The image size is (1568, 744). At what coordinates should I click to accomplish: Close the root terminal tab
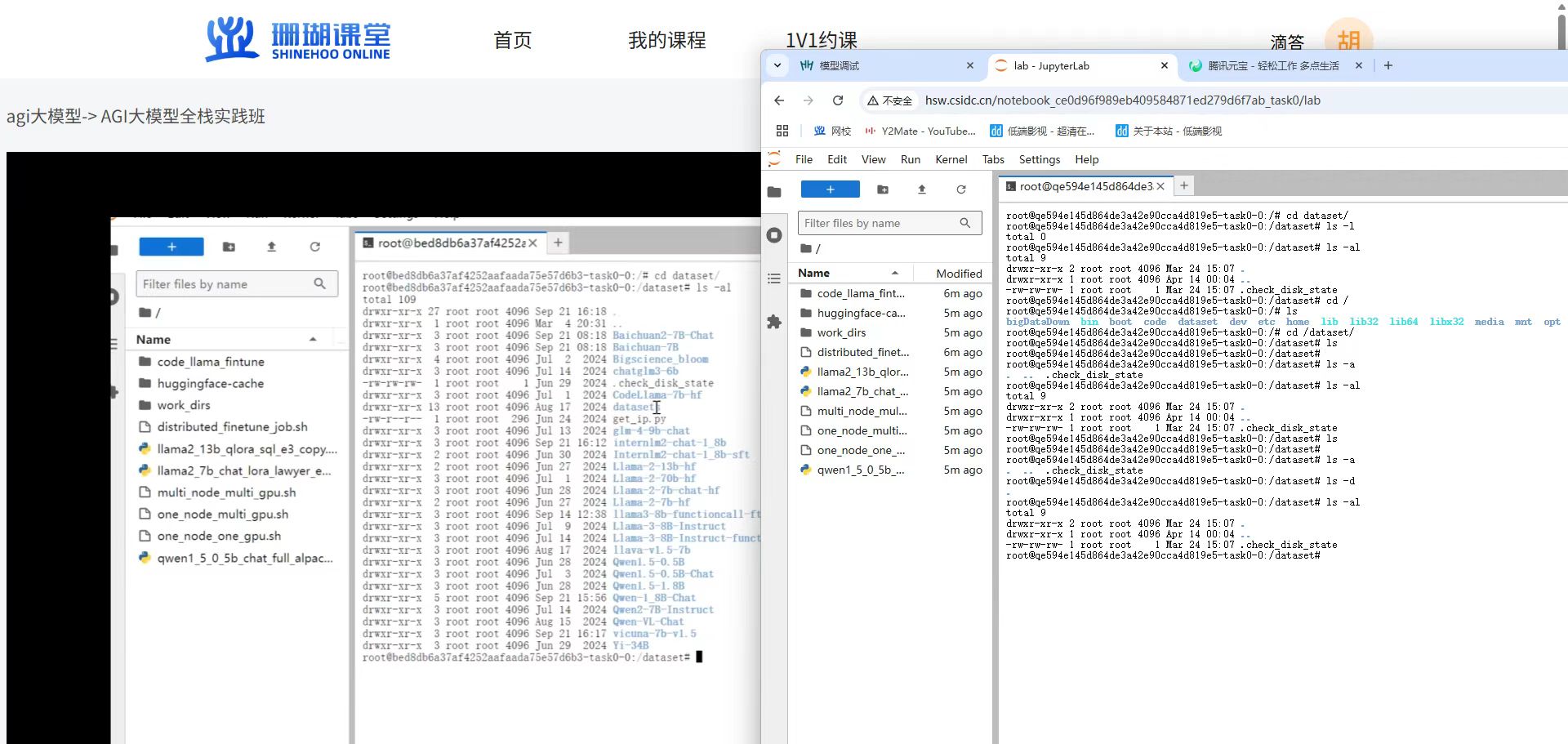click(x=1160, y=186)
